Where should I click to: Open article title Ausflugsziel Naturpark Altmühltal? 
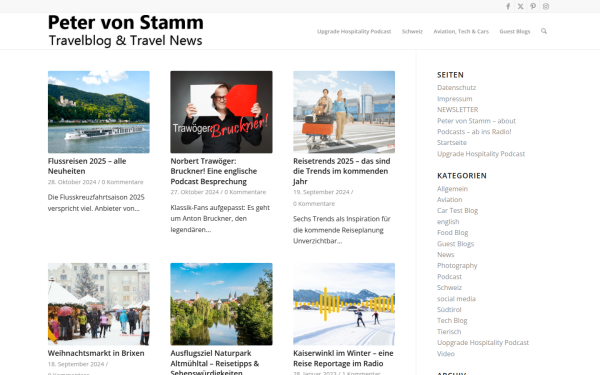[215, 362]
